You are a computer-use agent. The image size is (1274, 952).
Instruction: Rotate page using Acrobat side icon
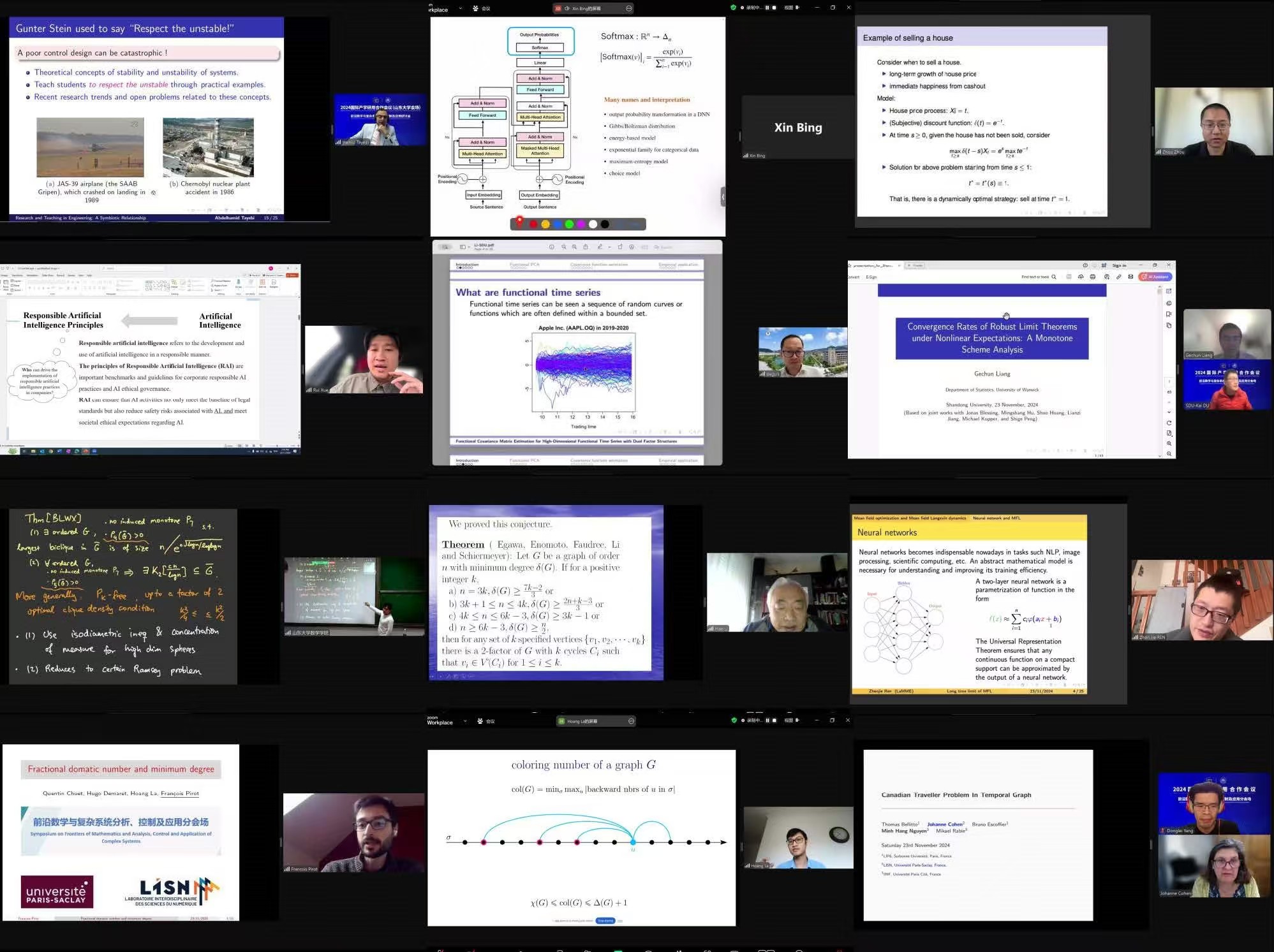click(x=1169, y=423)
